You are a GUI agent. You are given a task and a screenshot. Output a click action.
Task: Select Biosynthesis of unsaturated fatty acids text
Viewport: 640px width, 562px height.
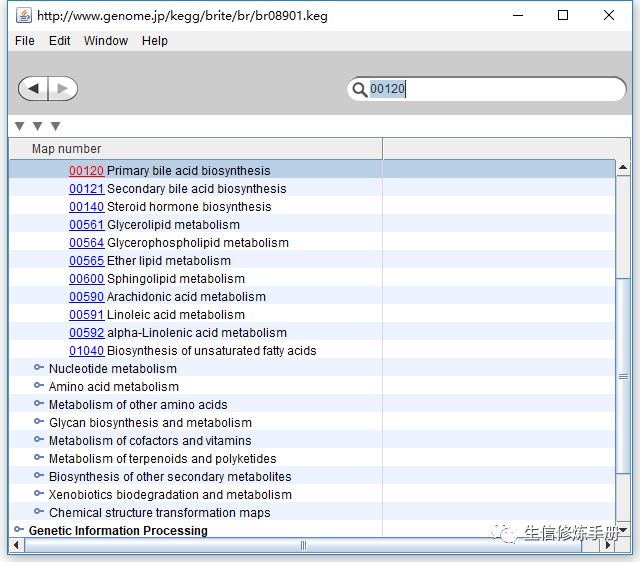click(211, 351)
